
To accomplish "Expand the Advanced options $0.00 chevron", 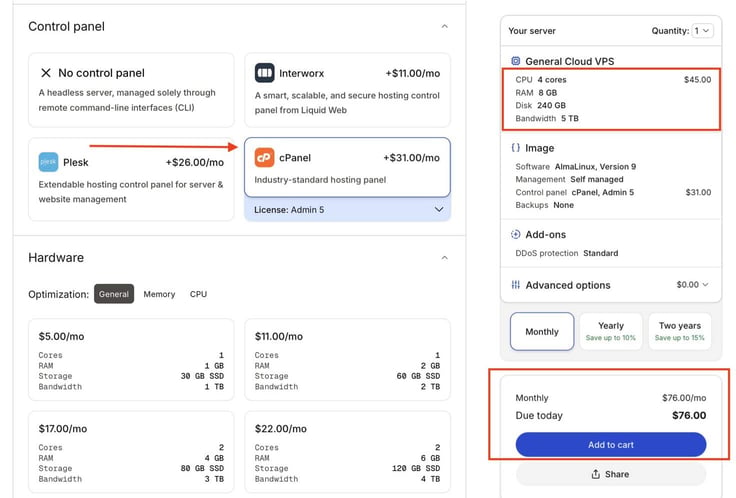I will [705, 284].
